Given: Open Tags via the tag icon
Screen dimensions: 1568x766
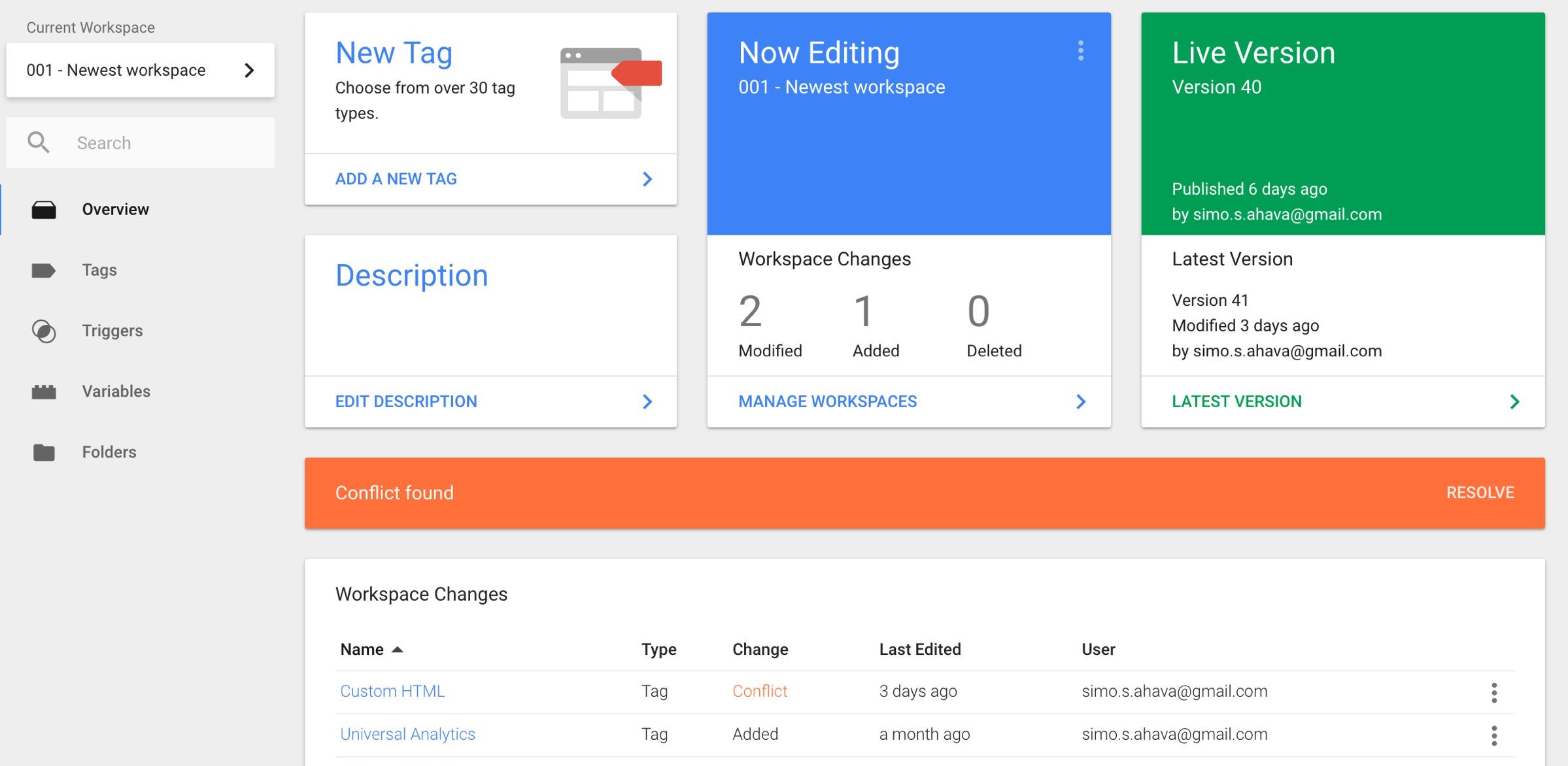Looking at the screenshot, I should (x=44, y=271).
